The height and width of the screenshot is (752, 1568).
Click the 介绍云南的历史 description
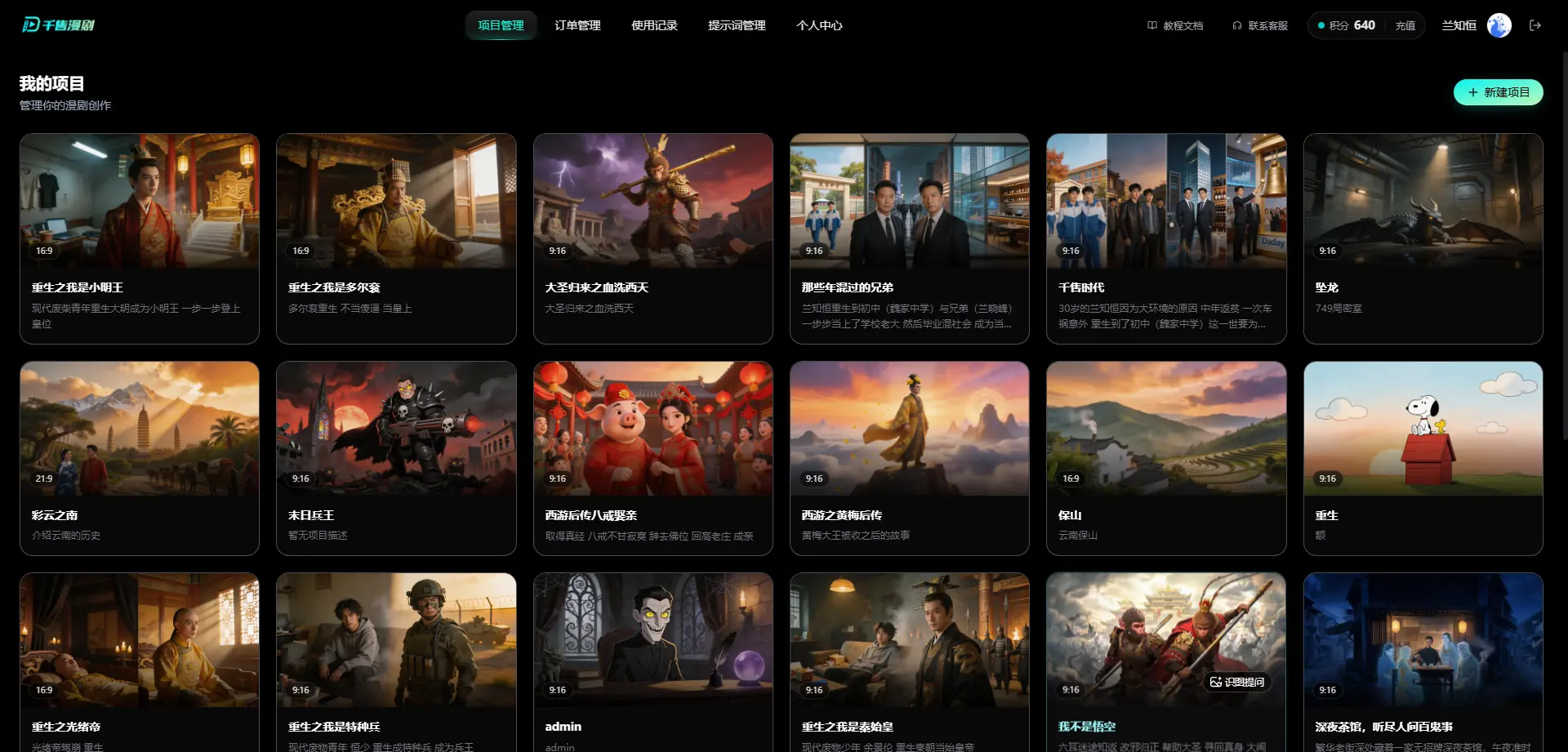pos(66,536)
